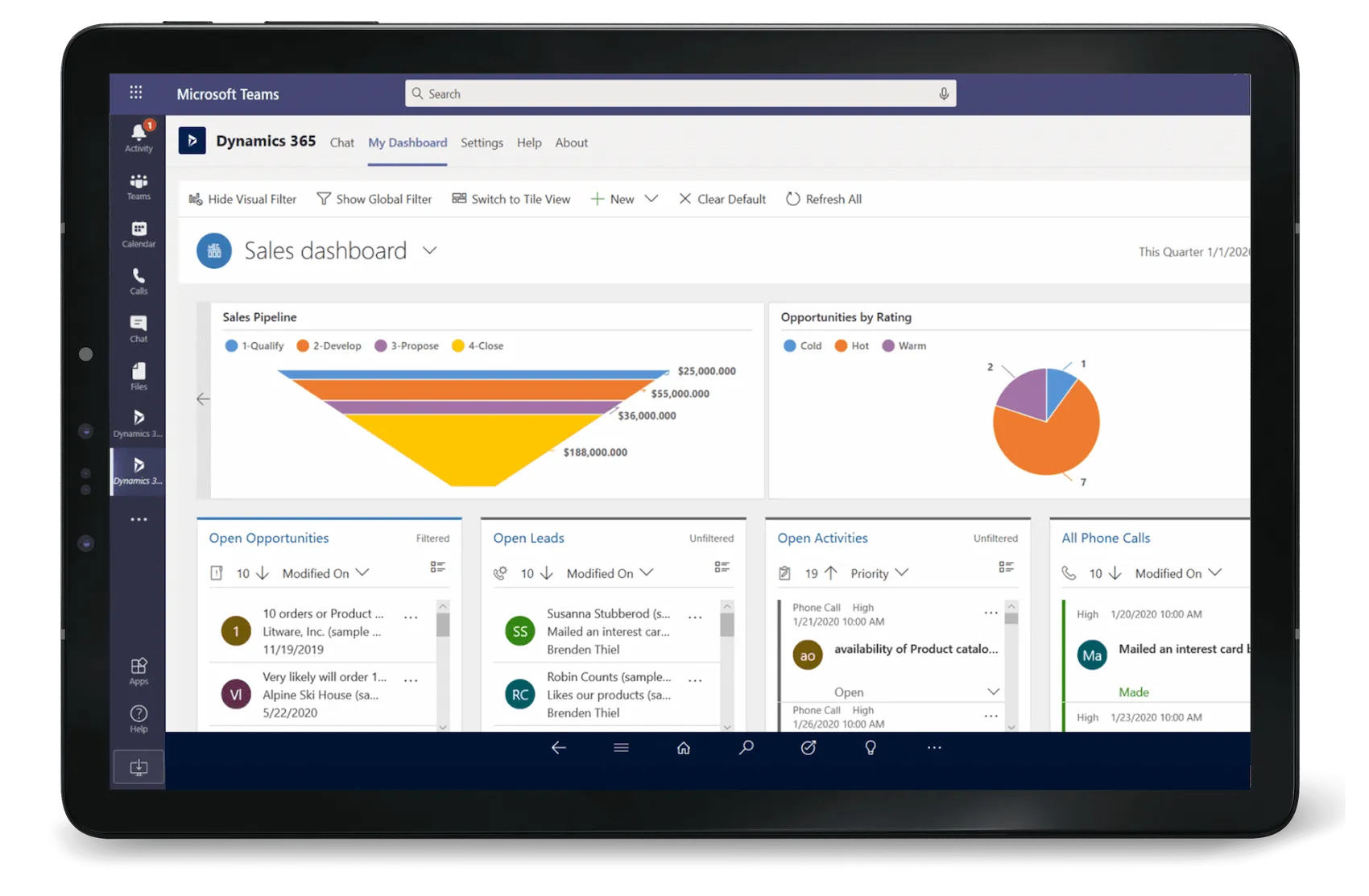Expand the Sales dashboard selector chevron
The height and width of the screenshot is (896, 1369).
pyautogui.click(x=430, y=250)
